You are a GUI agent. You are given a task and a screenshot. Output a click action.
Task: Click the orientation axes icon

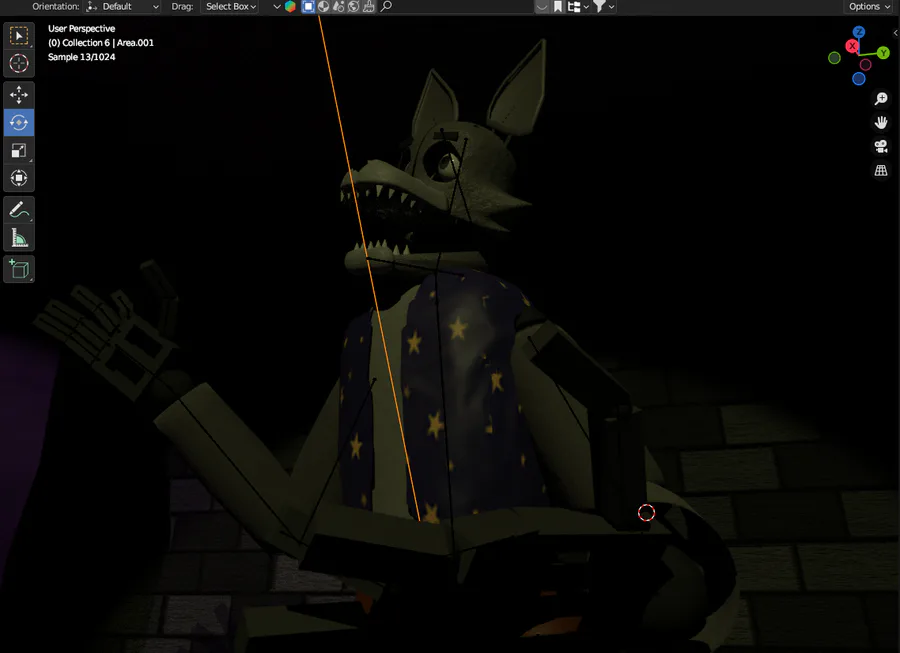91,6
